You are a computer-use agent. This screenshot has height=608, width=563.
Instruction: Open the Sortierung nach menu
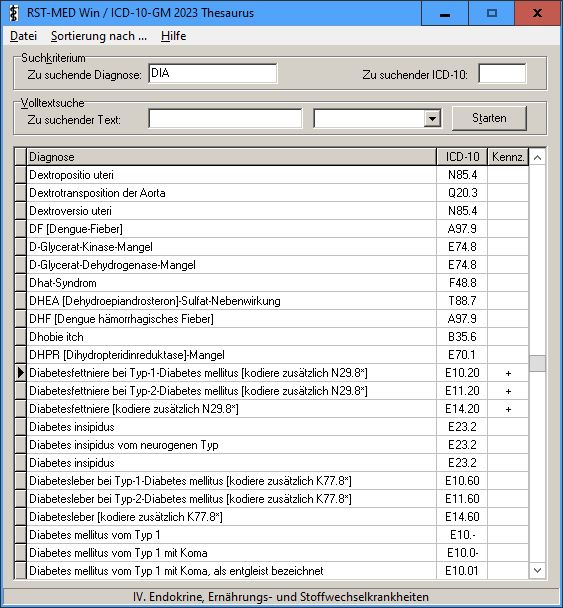click(99, 36)
